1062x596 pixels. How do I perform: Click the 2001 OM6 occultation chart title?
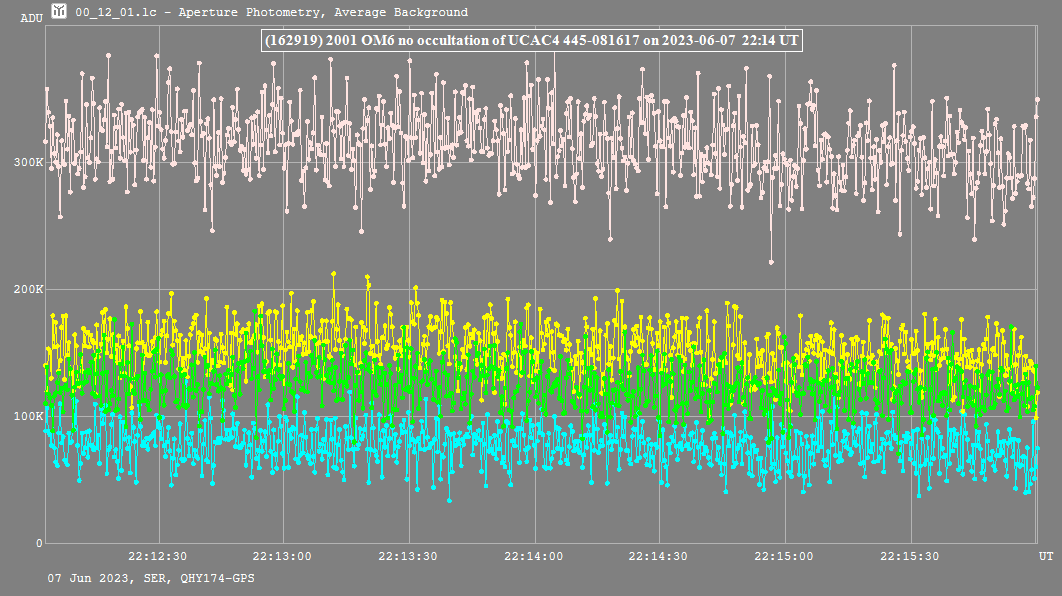[530, 40]
